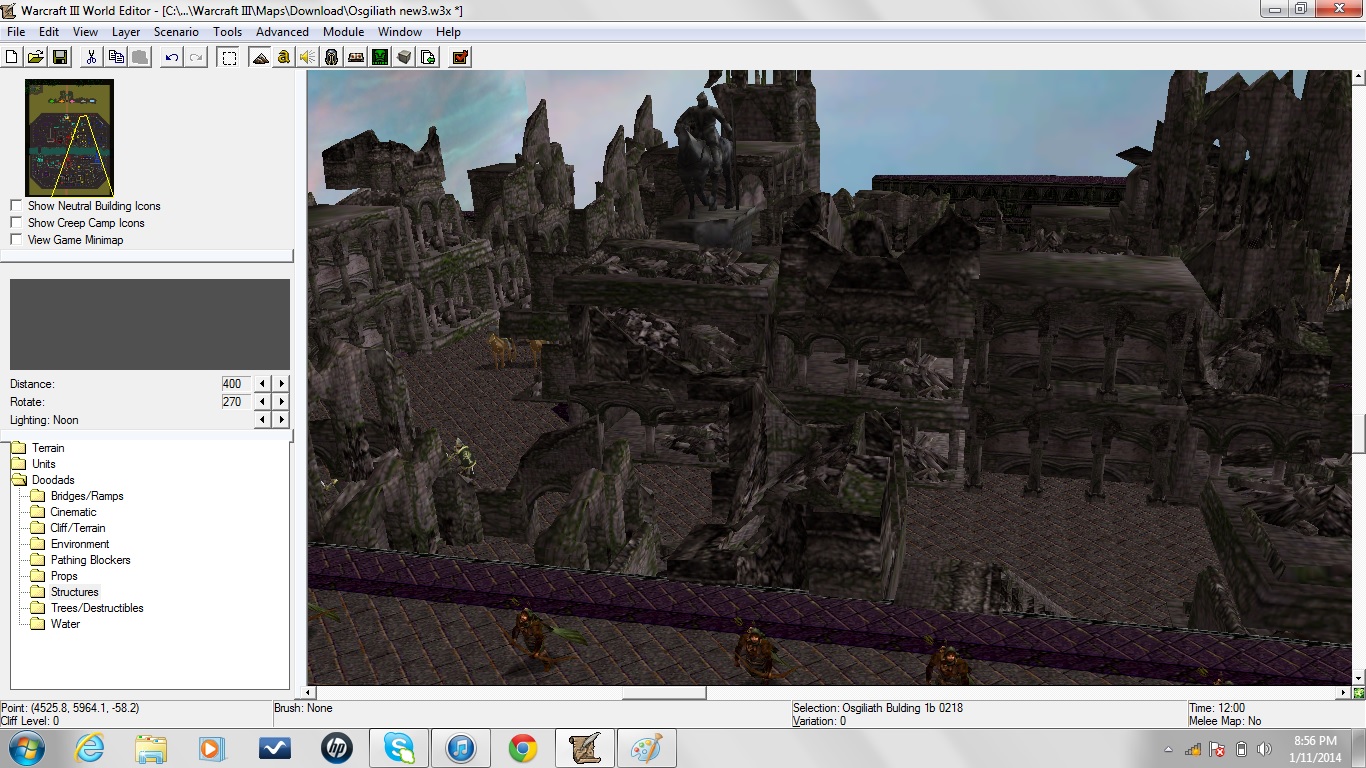Collapse the Doodads folder
Screen dimensions: 1366x768
(53, 480)
